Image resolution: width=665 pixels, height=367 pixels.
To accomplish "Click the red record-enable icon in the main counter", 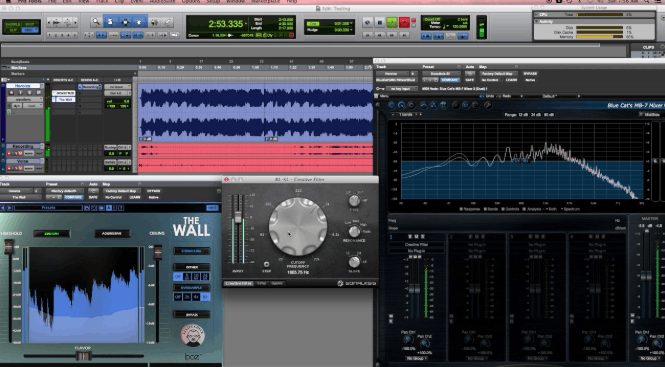I will point(291,35).
